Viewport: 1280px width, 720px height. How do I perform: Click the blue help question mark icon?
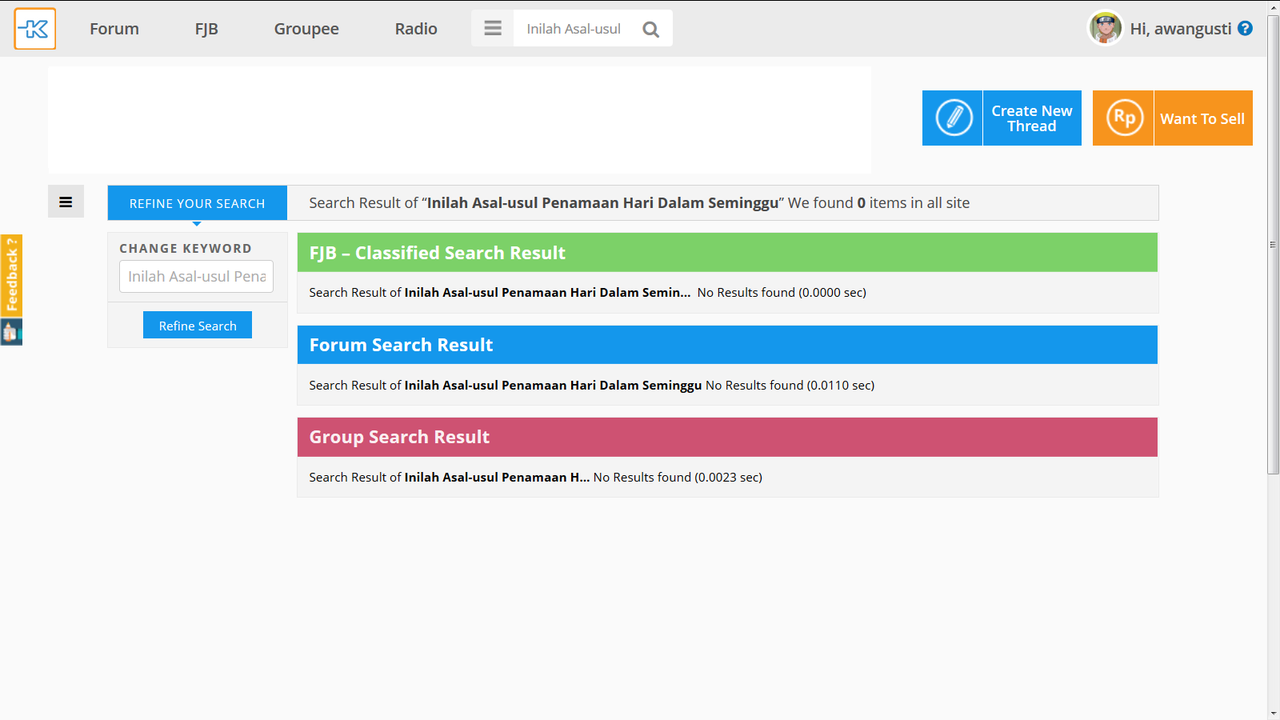point(1245,29)
